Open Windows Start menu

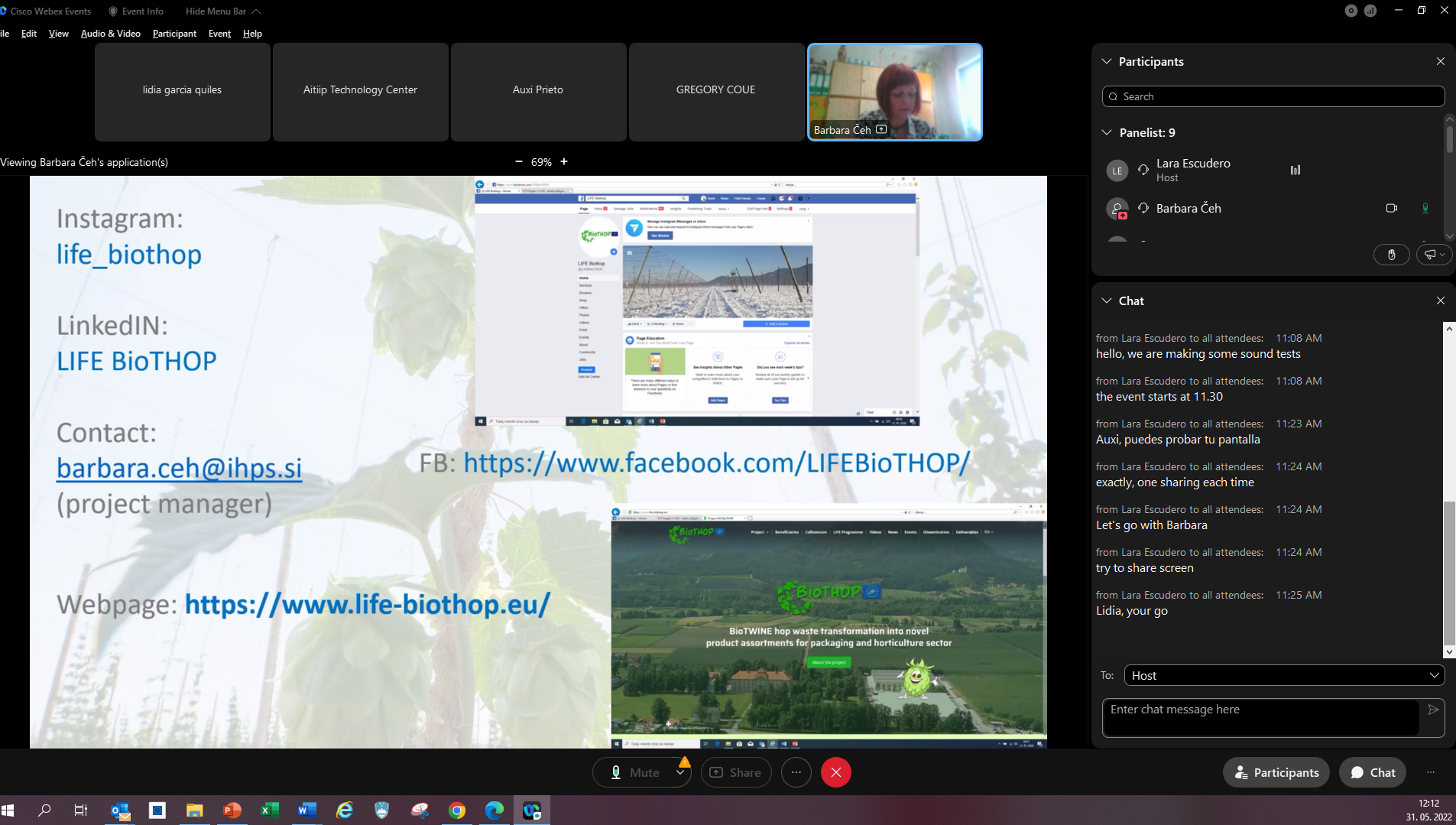point(8,810)
